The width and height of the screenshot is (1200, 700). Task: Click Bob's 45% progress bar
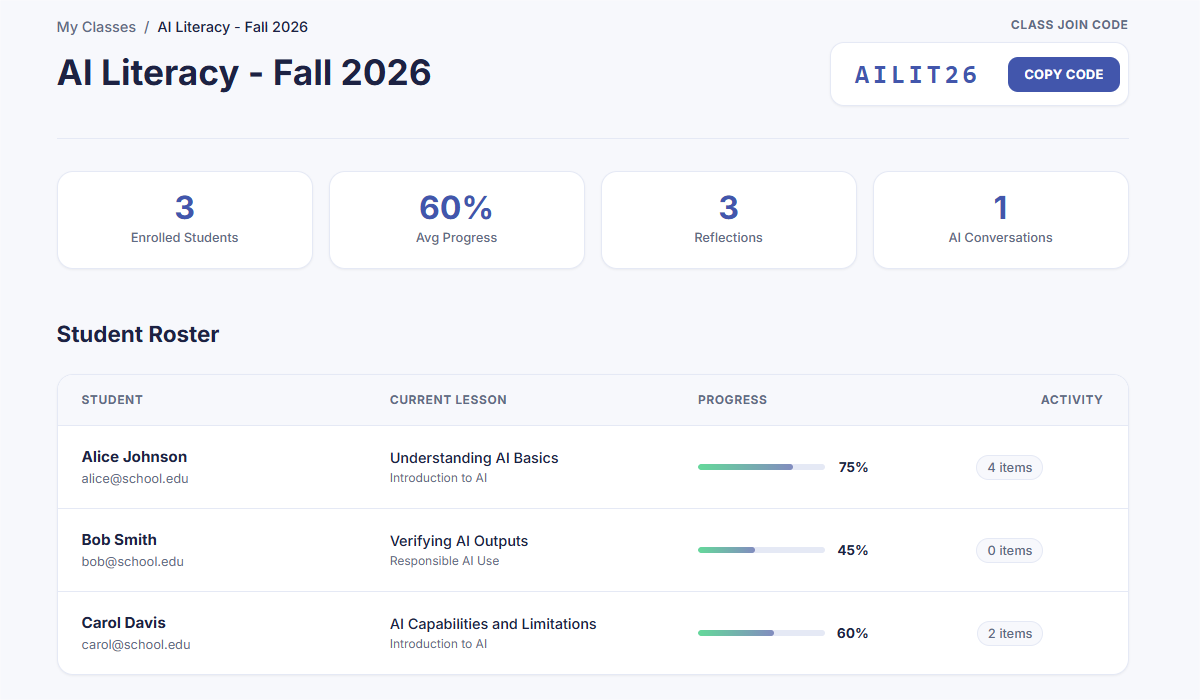[x=761, y=550]
